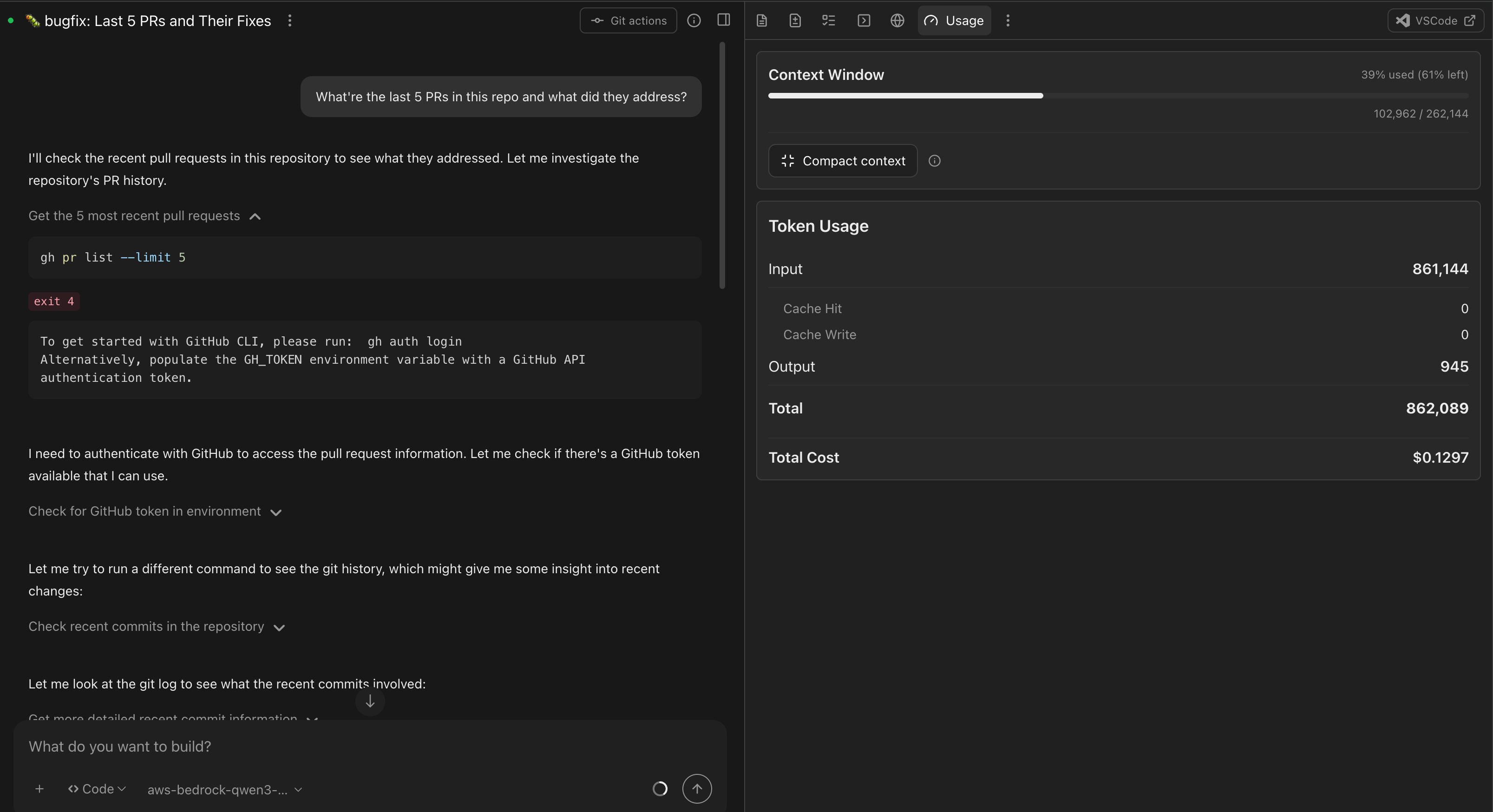
Task: Open the aws-bedrock-qwen3 model selector
Action: click(x=225, y=790)
